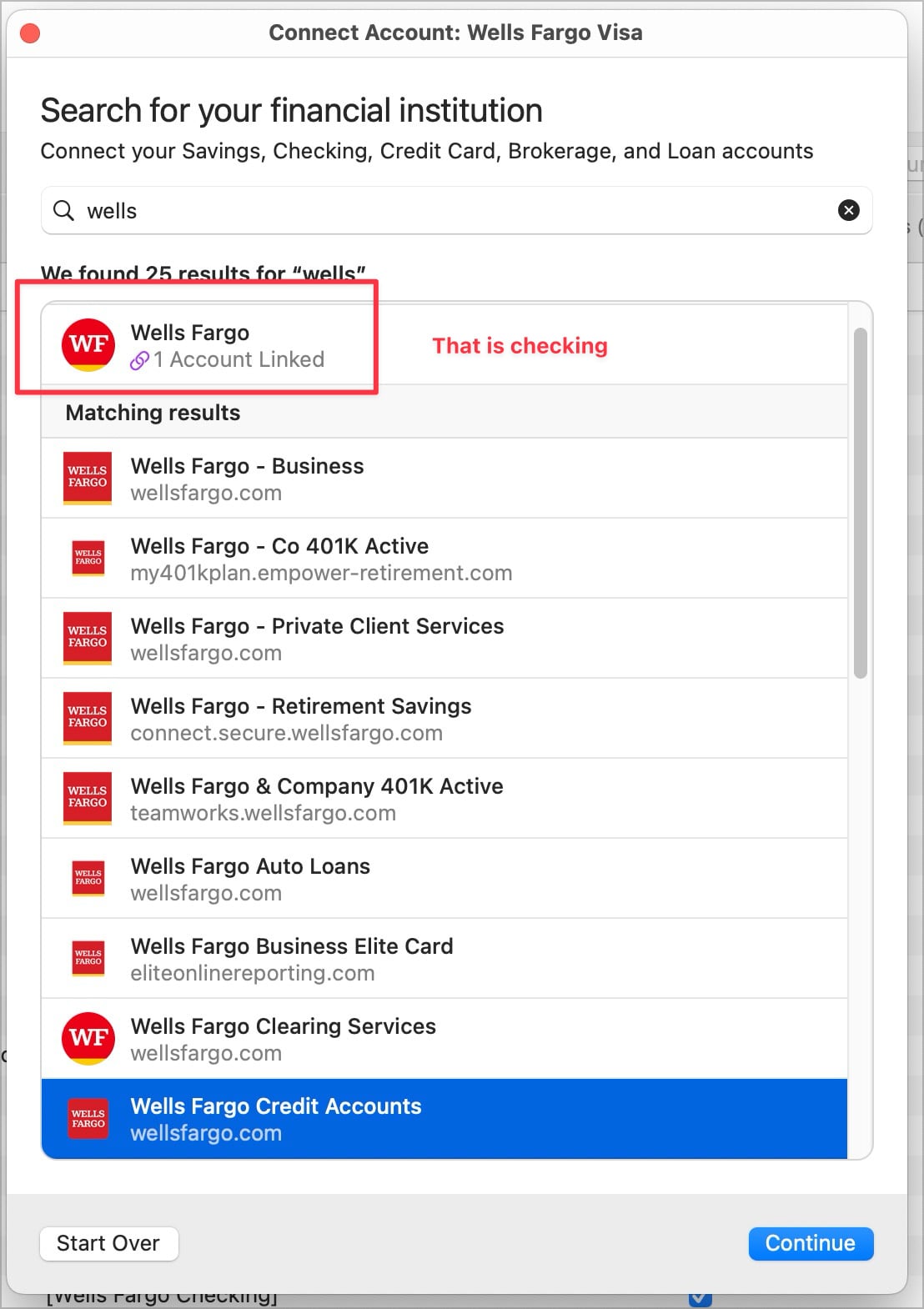The image size is (924, 1309).
Task: Select Wells Fargo Auto Loans result
Action: (x=444, y=879)
